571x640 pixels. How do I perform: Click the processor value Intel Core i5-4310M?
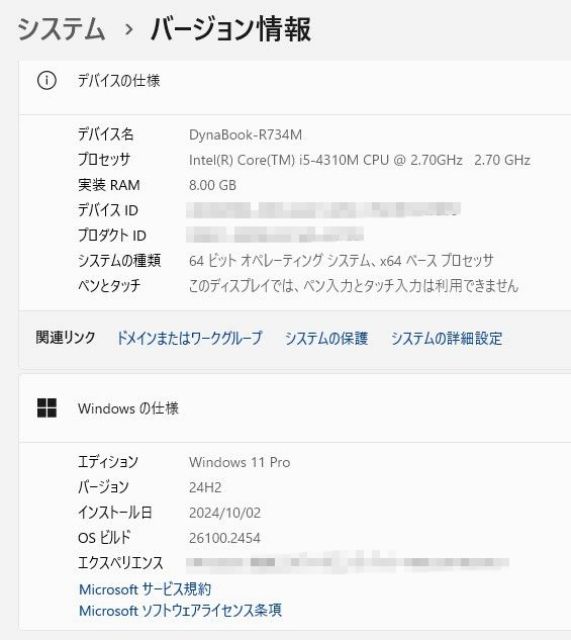(x=360, y=160)
